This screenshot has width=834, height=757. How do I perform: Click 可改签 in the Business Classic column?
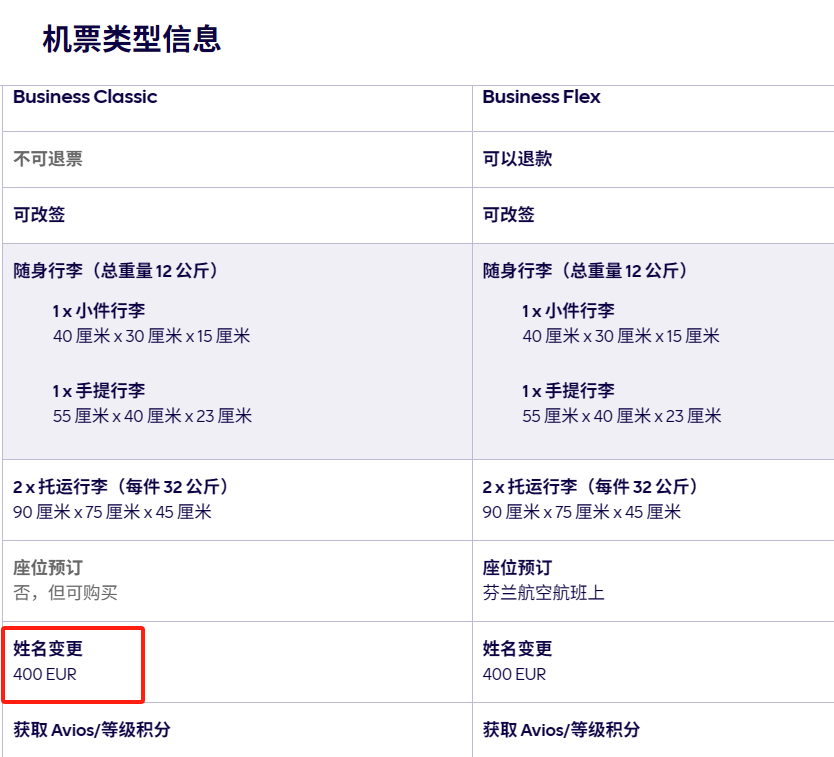coord(39,215)
